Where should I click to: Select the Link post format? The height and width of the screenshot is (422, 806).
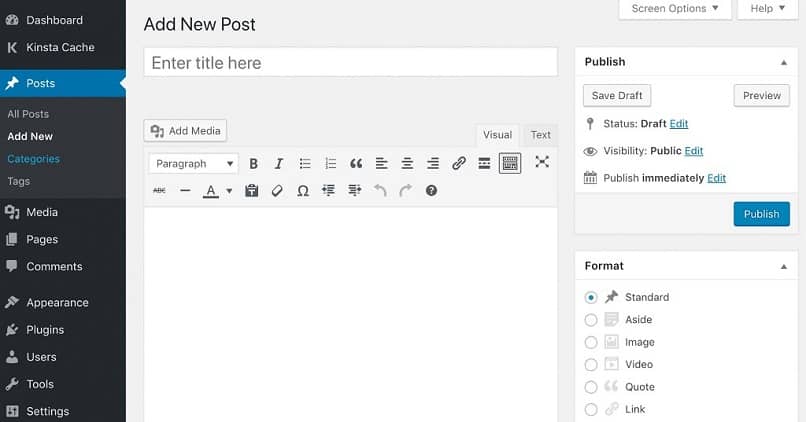tap(591, 409)
